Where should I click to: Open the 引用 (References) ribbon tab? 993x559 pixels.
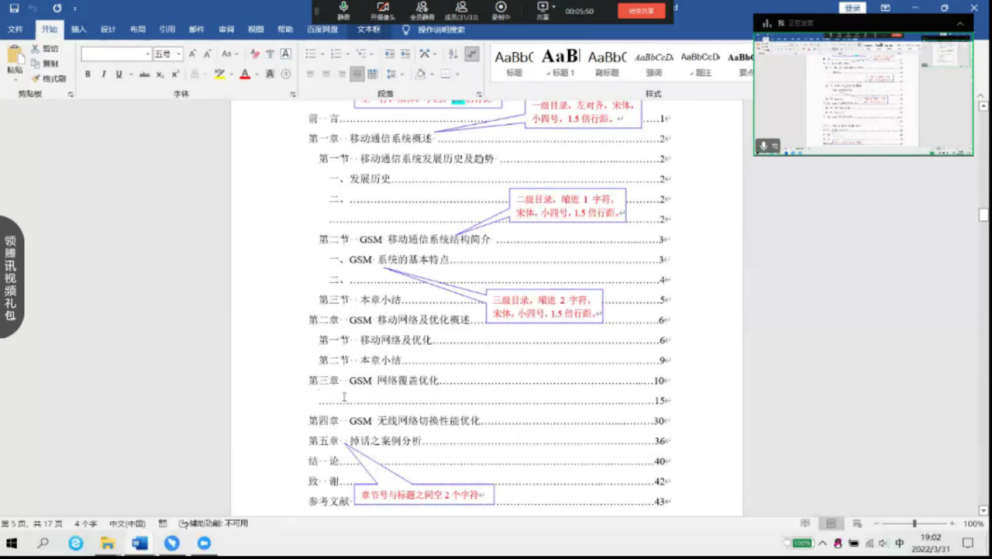[167, 30]
